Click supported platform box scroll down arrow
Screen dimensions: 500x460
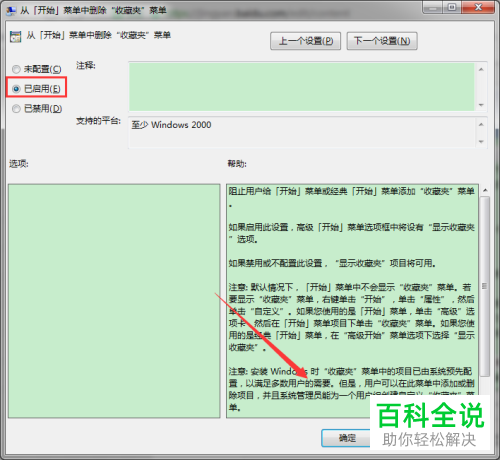point(481,142)
